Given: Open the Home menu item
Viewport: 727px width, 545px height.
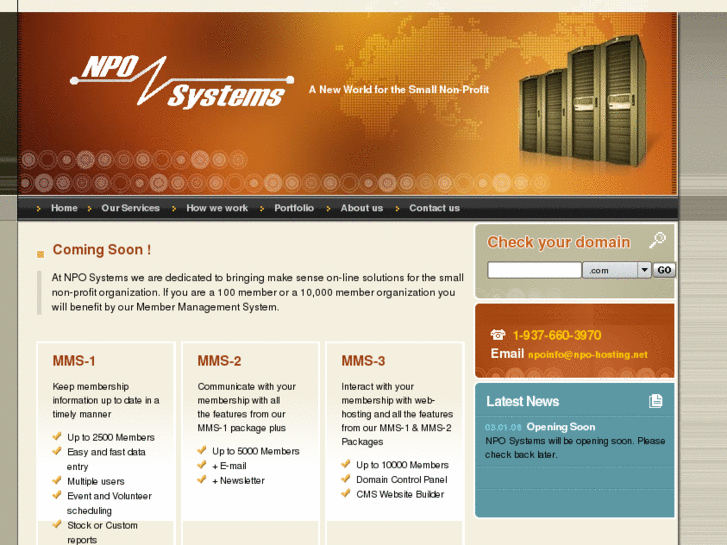Looking at the screenshot, I should [x=64, y=208].
